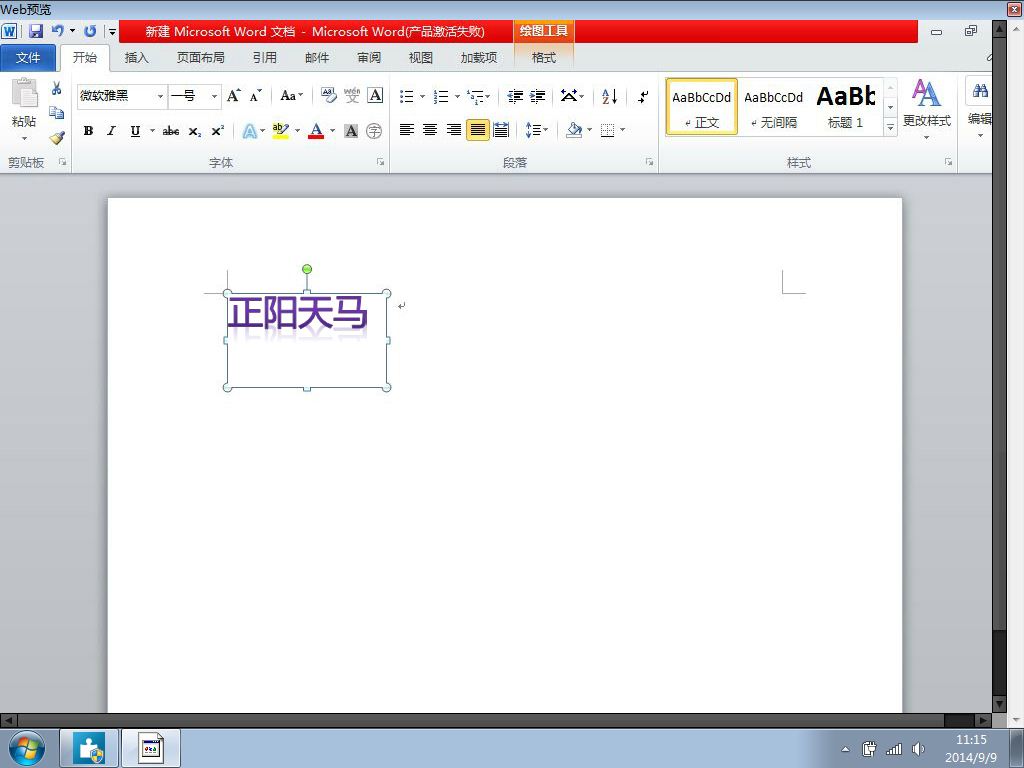Viewport: 1024px width, 768px height.
Task: Apply yellow text highlight color
Action: click(280, 131)
